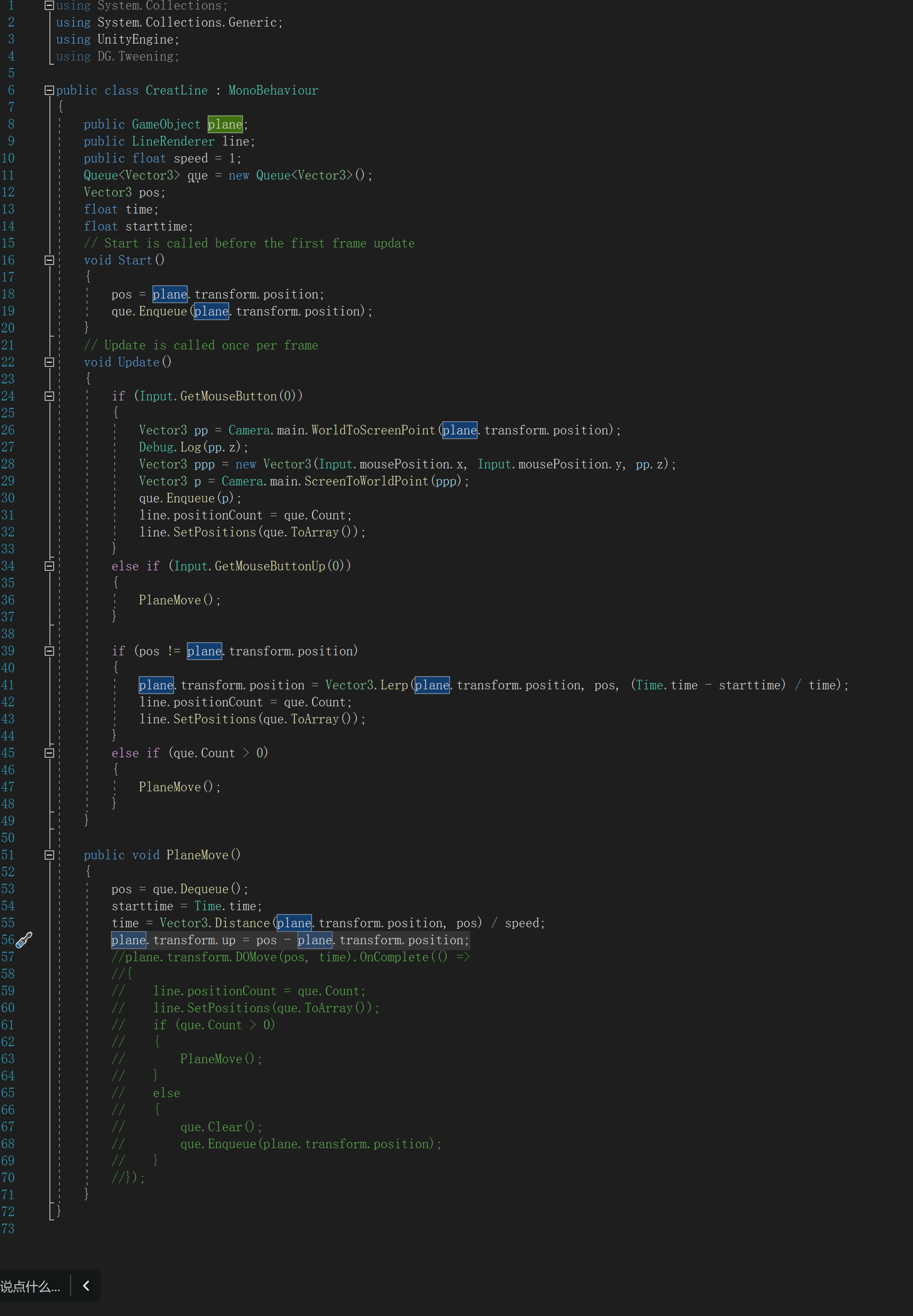The image size is (913, 1316).
Task: Click the LineRenderer type name
Action: 173,141
